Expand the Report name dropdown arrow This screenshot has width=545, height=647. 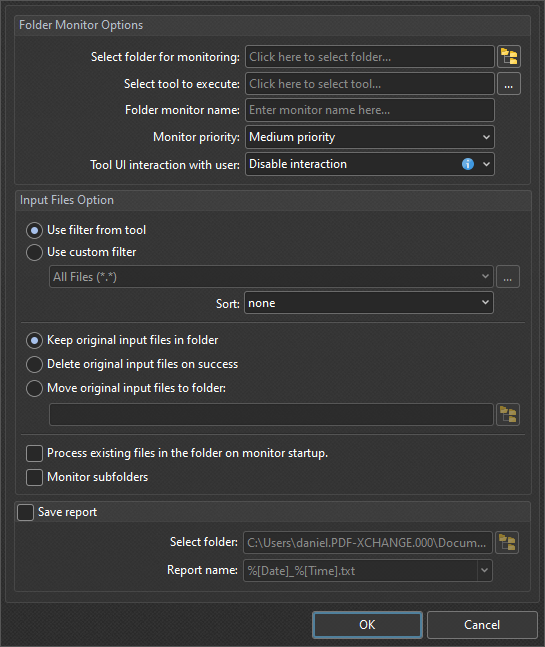point(484,571)
